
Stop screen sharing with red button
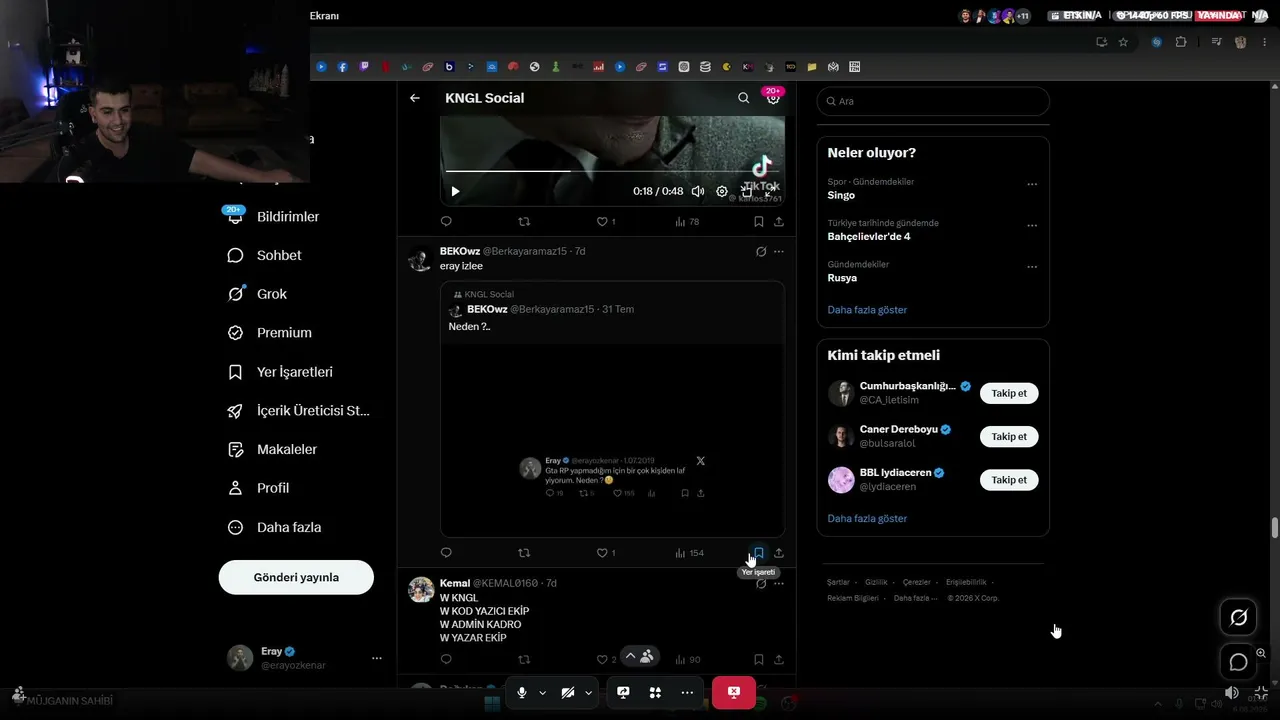(x=733, y=692)
